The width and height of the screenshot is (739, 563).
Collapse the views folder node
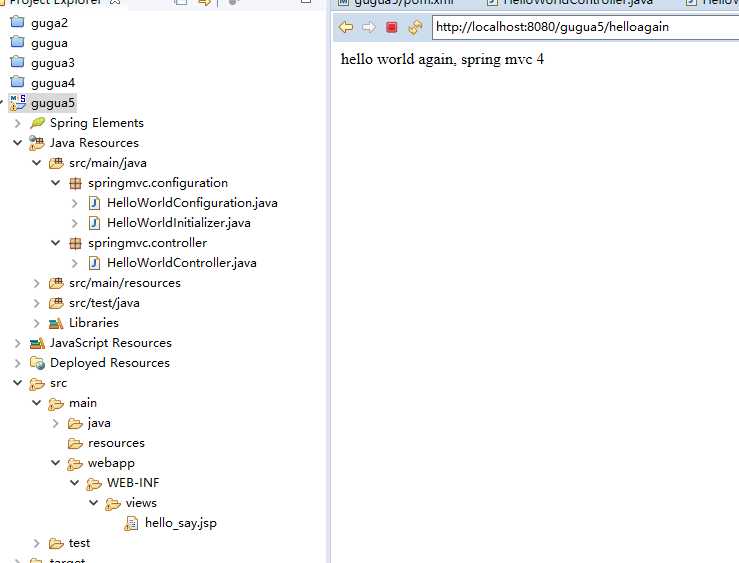pos(93,503)
